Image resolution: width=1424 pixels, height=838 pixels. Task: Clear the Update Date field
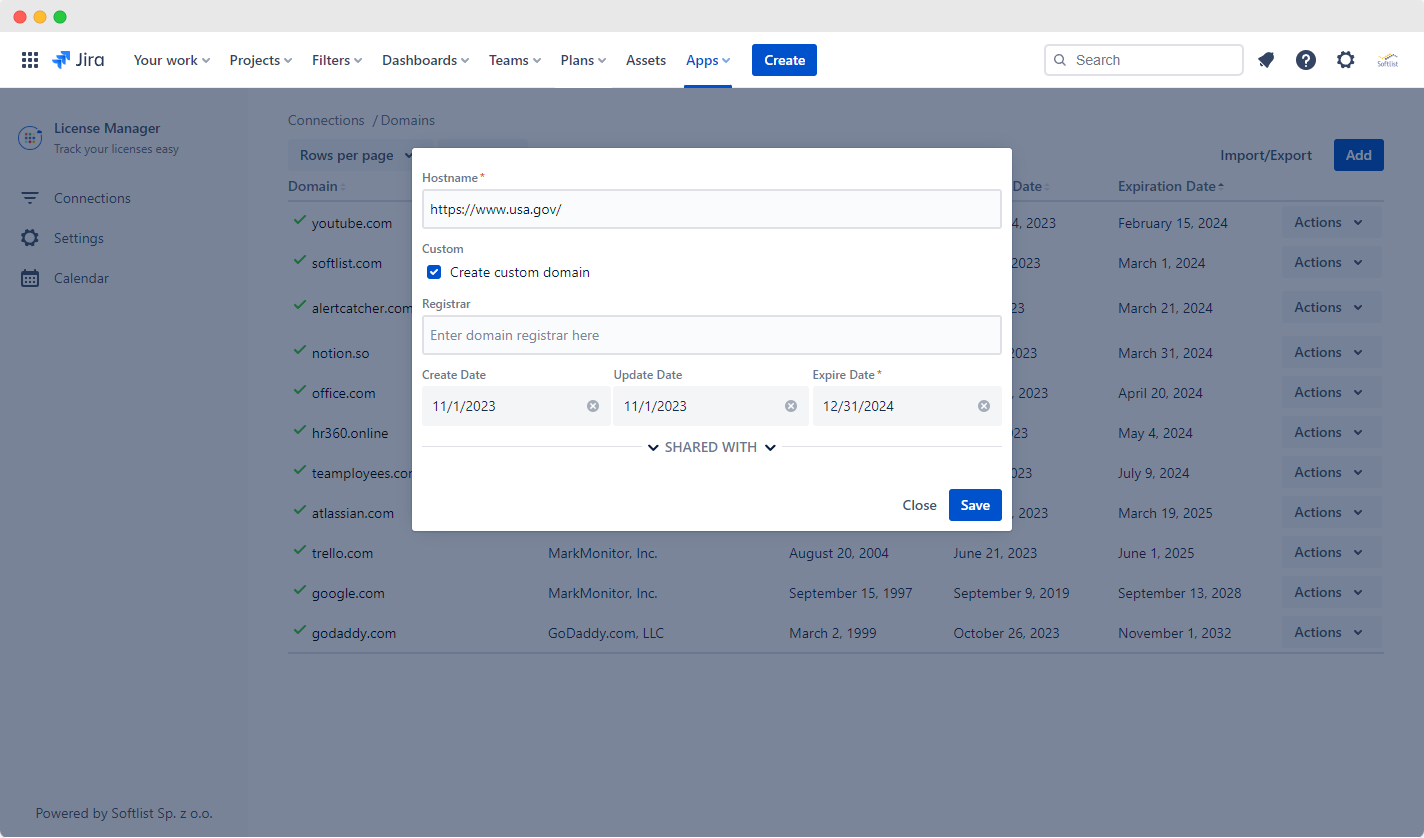click(791, 406)
